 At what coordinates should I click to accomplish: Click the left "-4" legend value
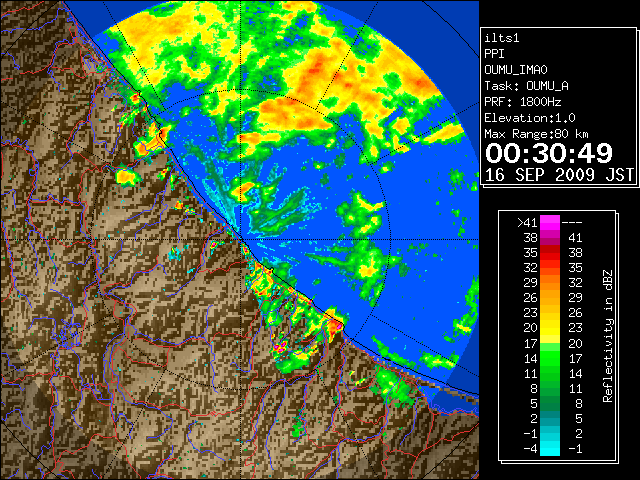click(530, 448)
